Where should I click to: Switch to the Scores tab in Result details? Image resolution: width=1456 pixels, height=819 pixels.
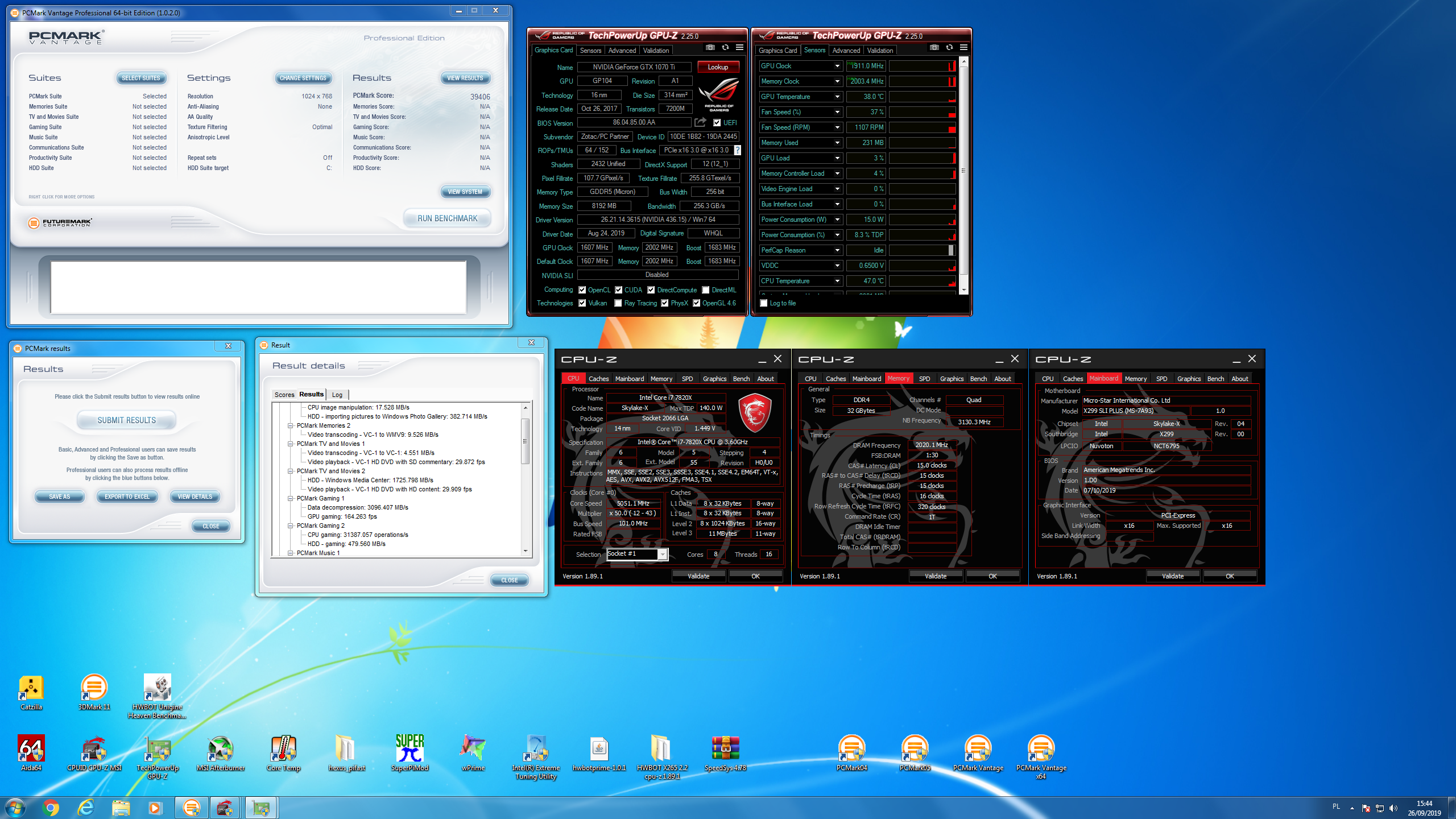click(x=284, y=395)
